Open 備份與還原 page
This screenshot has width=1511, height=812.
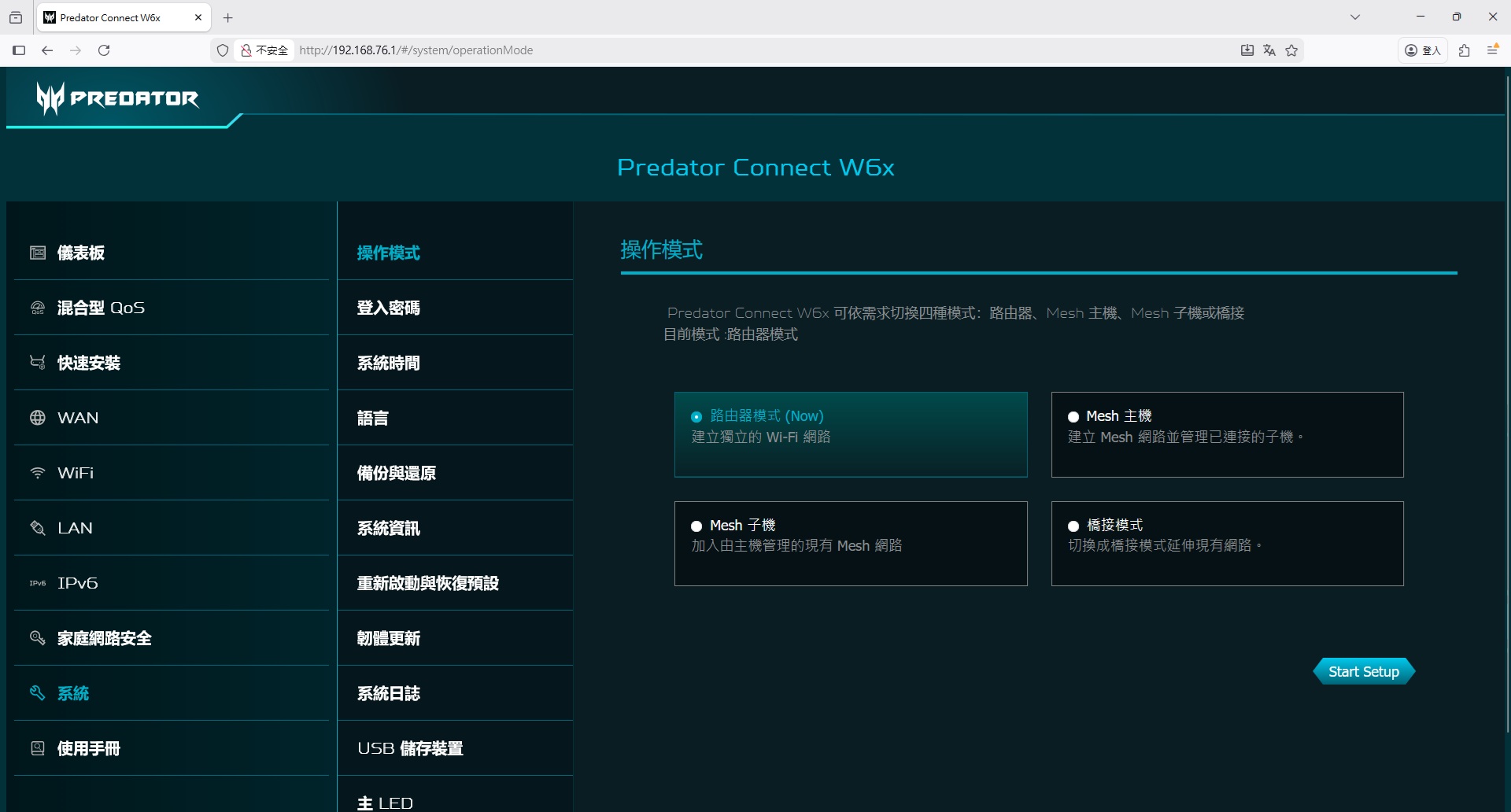pyautogui.click(x=455, y=473)
